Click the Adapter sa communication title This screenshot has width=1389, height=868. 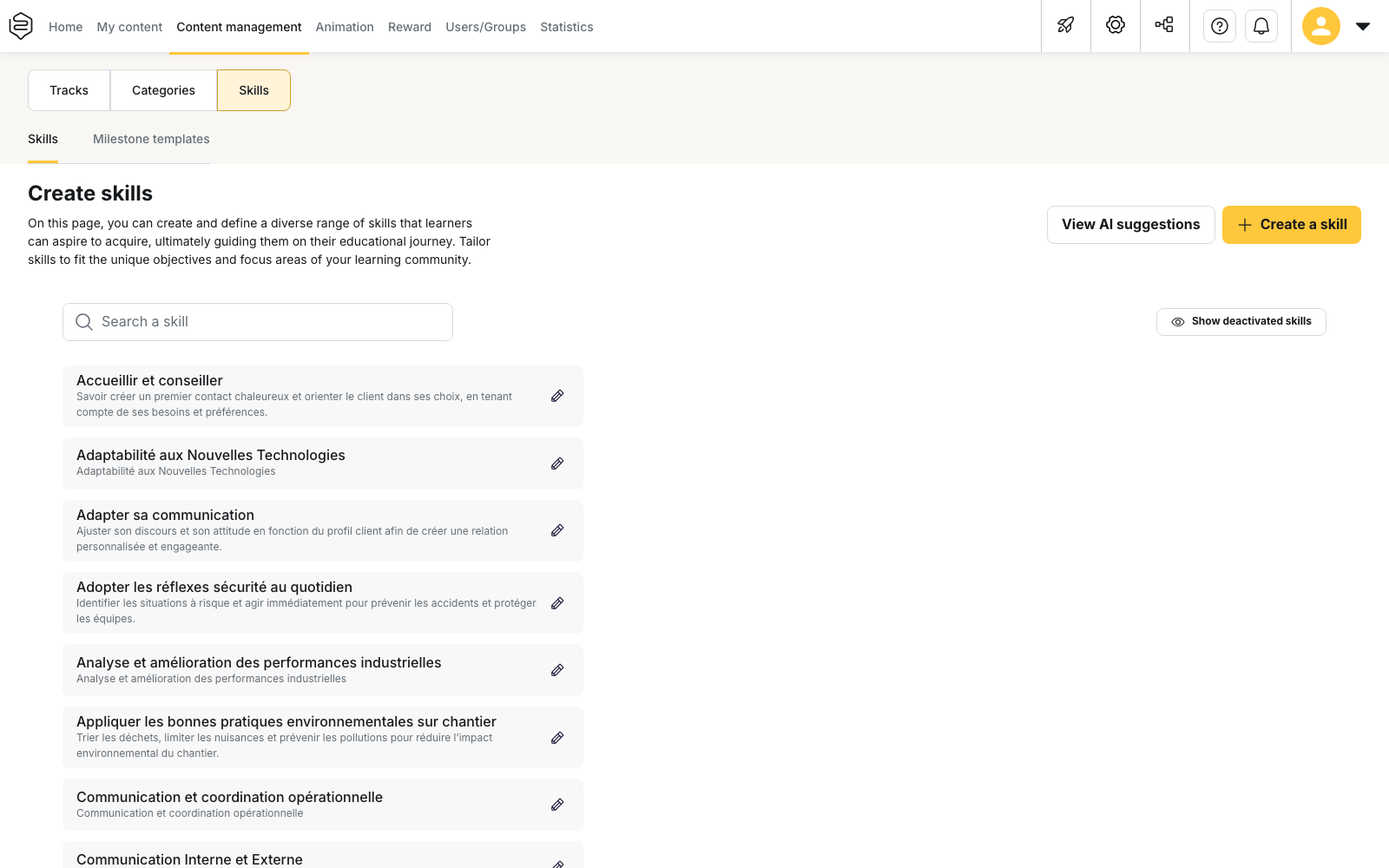(165, 515)
